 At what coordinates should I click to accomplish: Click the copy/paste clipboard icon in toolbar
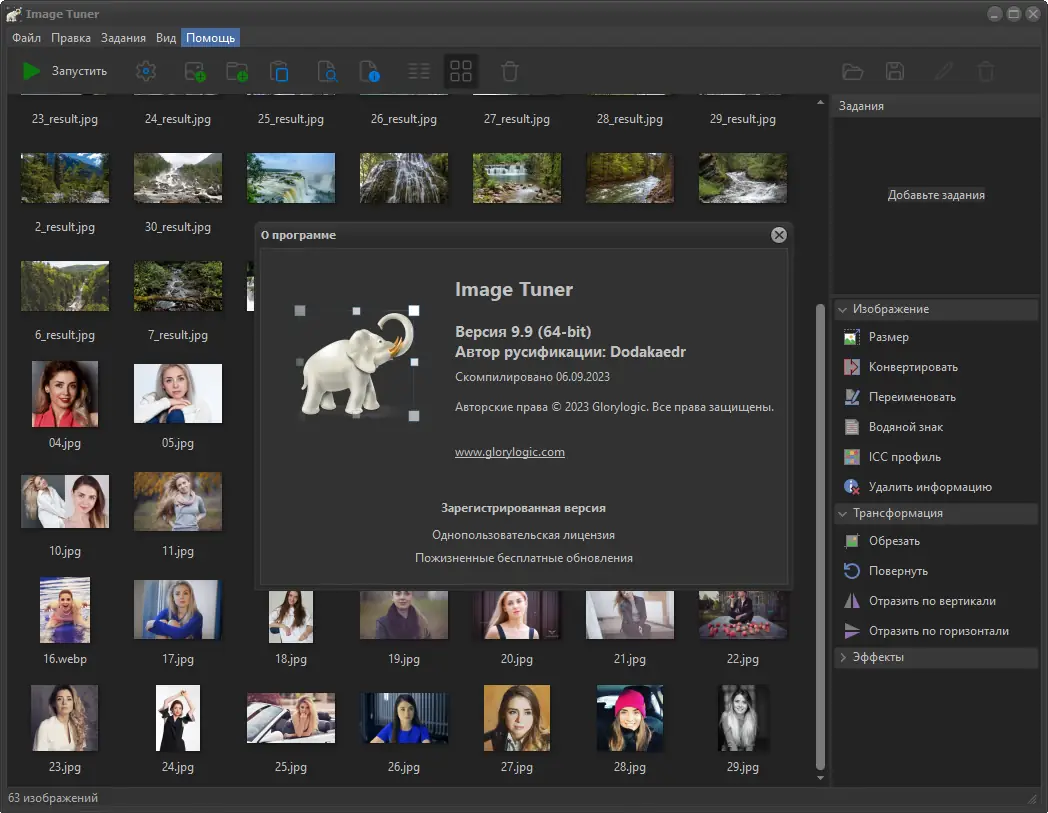(280, 70)
